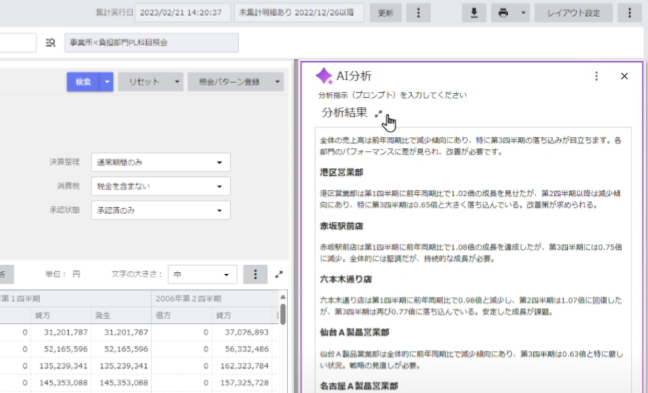Click the prompt input area 分析指示（プロンプト）
The height and width of the screenshot is (393, 648).
393,95
